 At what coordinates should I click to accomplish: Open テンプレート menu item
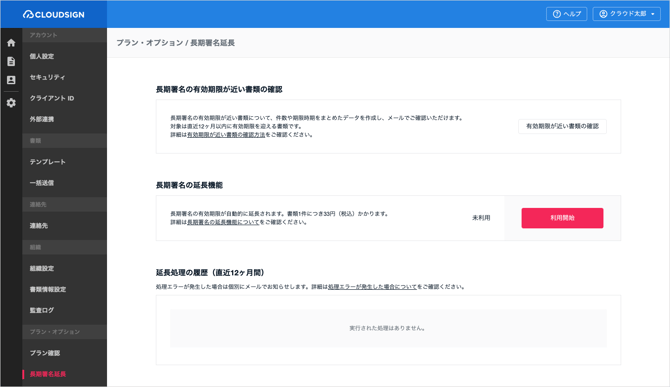(47, 162)
